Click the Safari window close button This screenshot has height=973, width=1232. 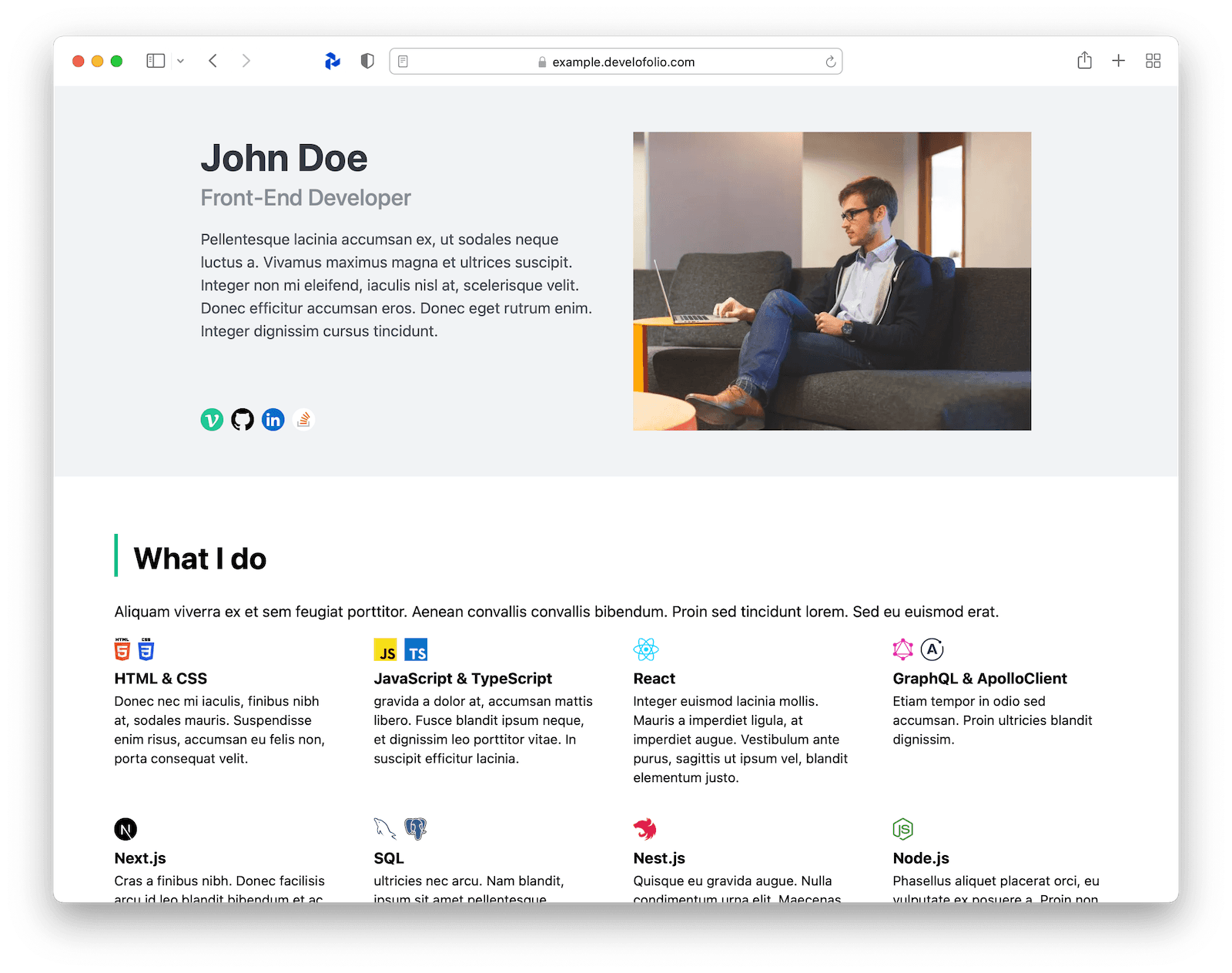pyautogui.click(x=79, y=61)
